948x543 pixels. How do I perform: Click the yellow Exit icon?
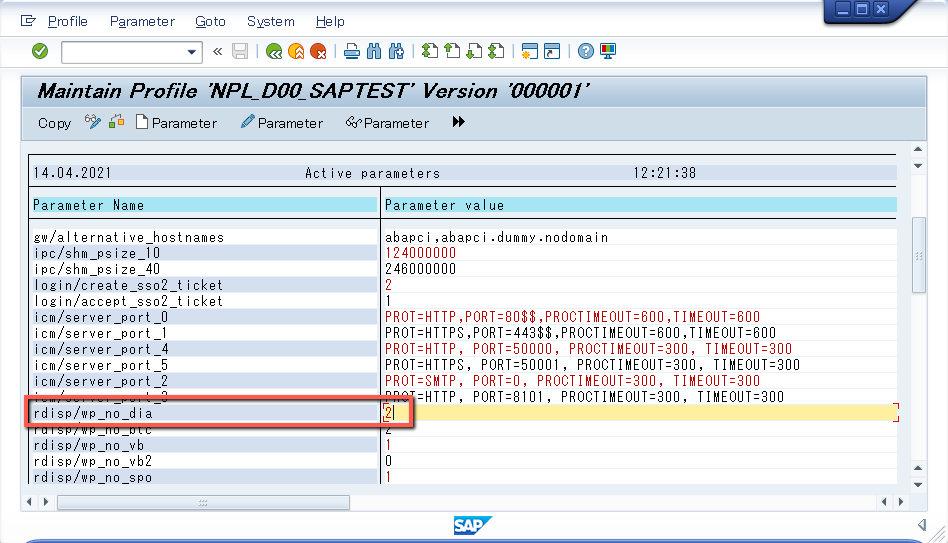tap(296, 51)
